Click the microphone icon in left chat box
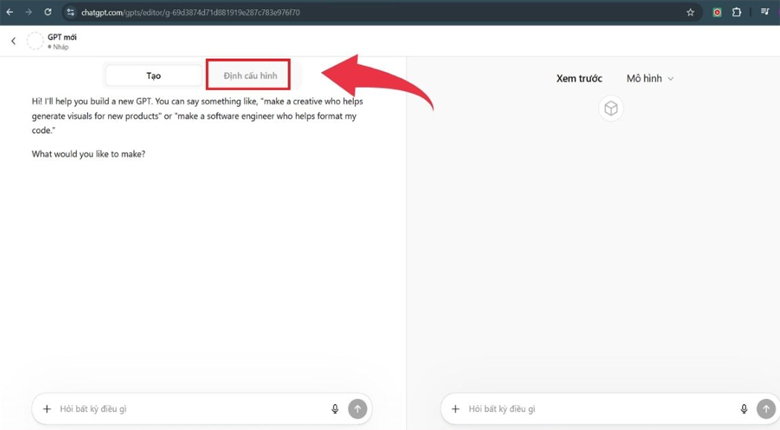780x430 pixels. (335, 409)
